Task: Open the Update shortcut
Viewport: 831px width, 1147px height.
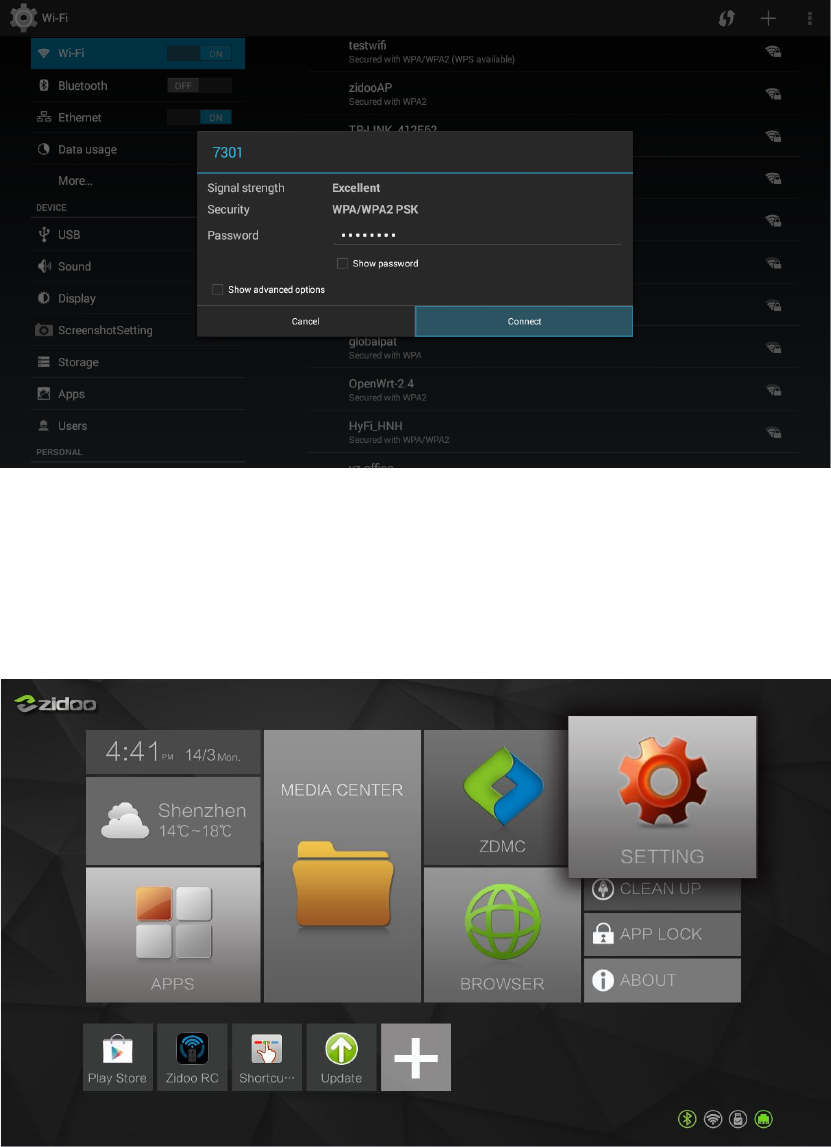Action: pos(342,1057)
